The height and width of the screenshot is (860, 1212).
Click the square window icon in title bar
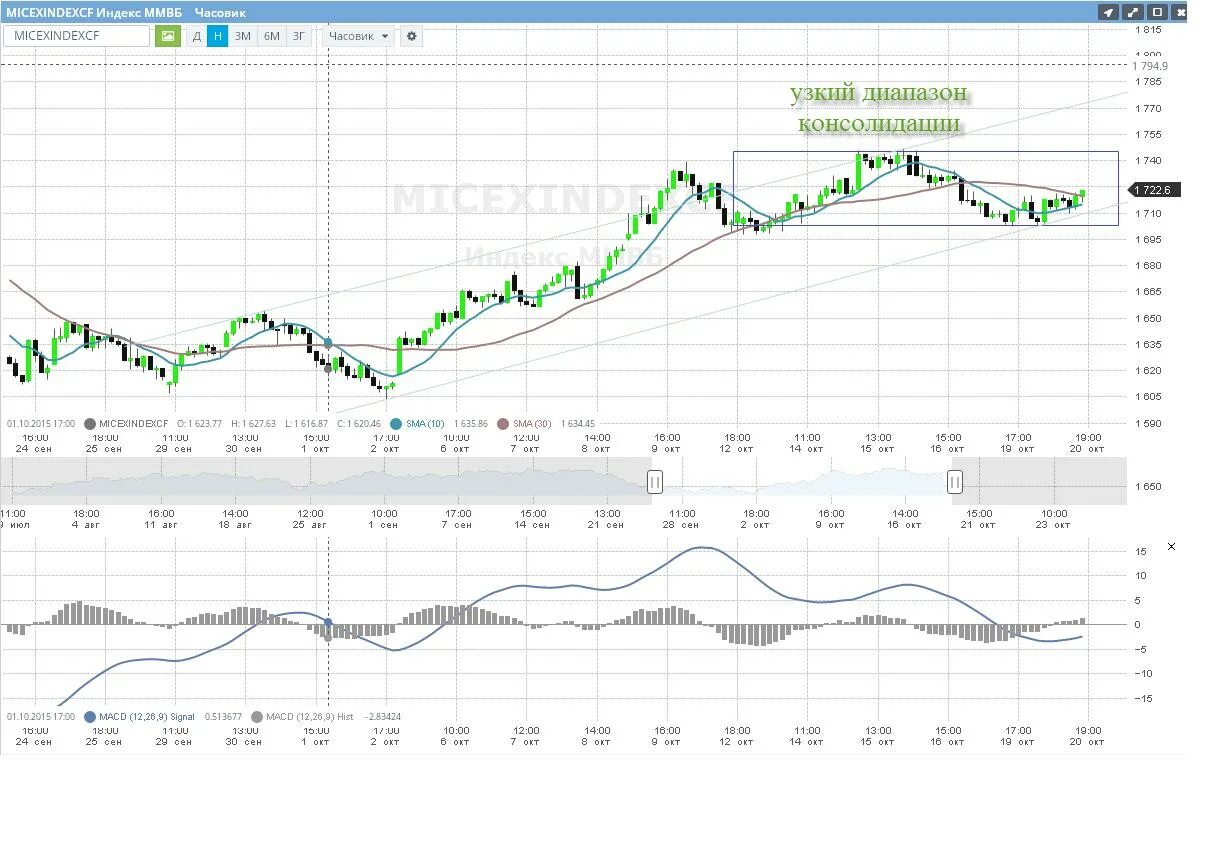pyautogui.click(x=1157, y=12)
